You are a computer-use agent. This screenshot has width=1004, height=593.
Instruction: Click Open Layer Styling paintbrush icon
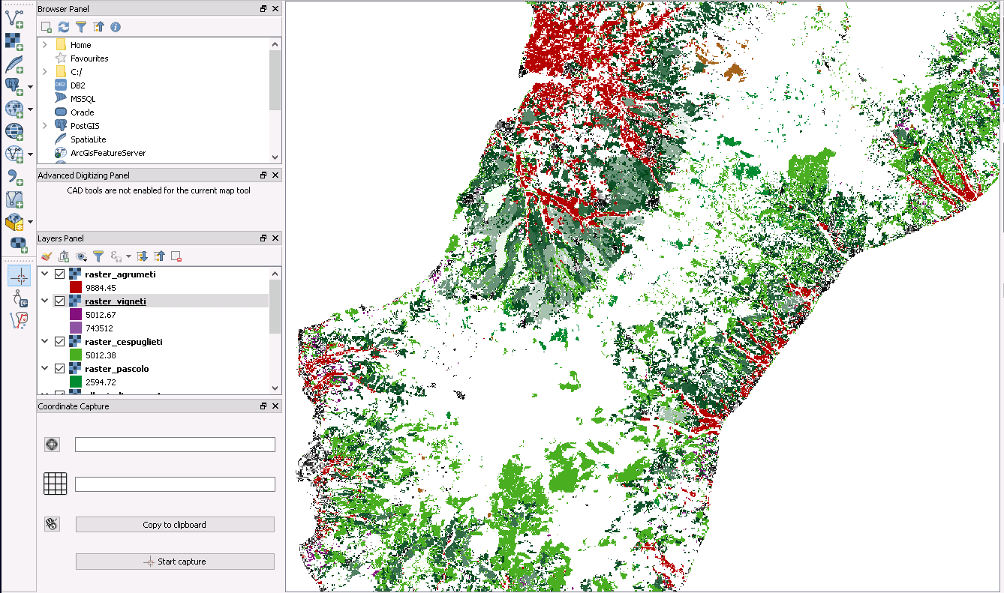click(x=47, y=256)
